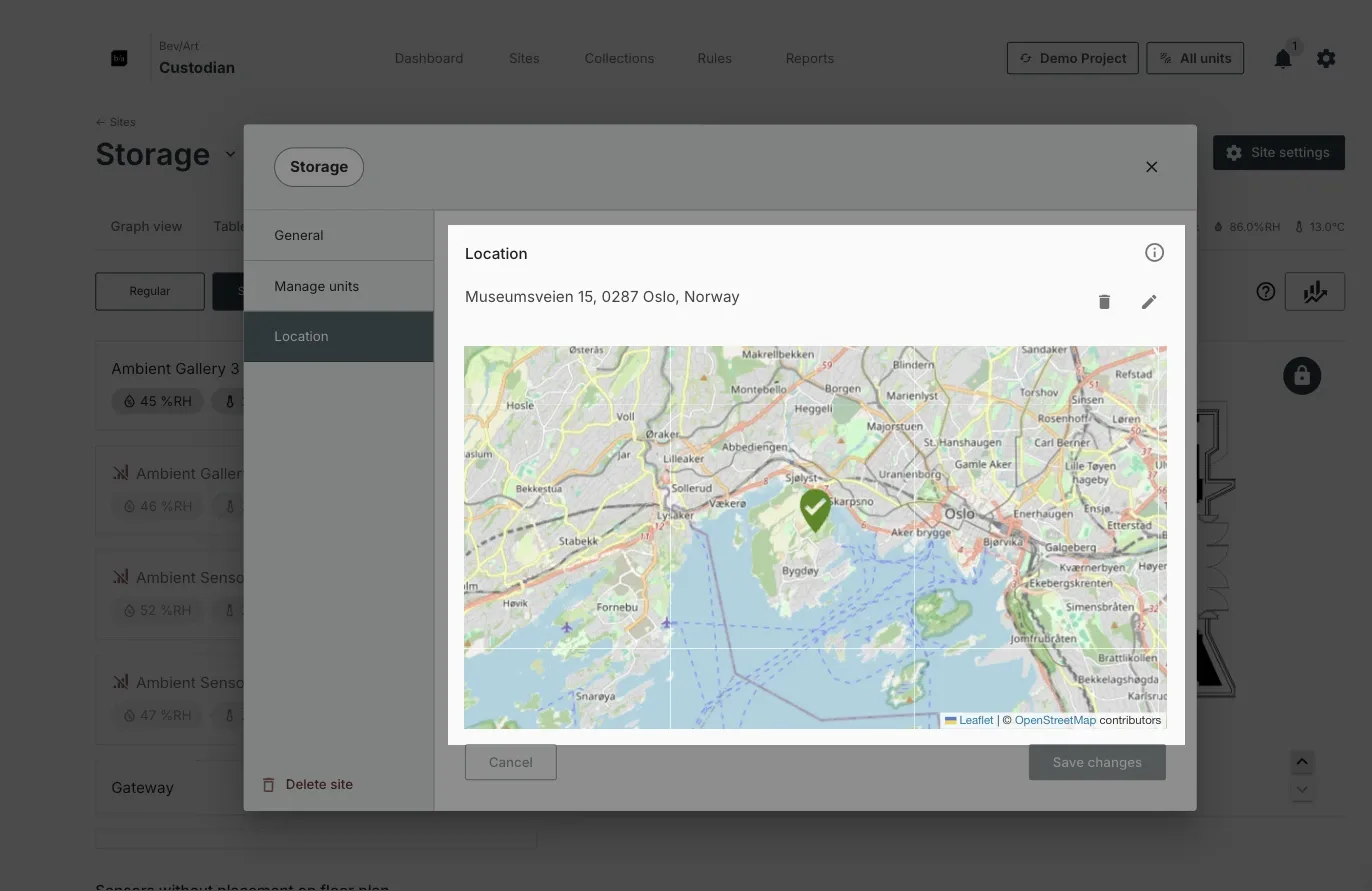Click the Demo Project button

1073,58
